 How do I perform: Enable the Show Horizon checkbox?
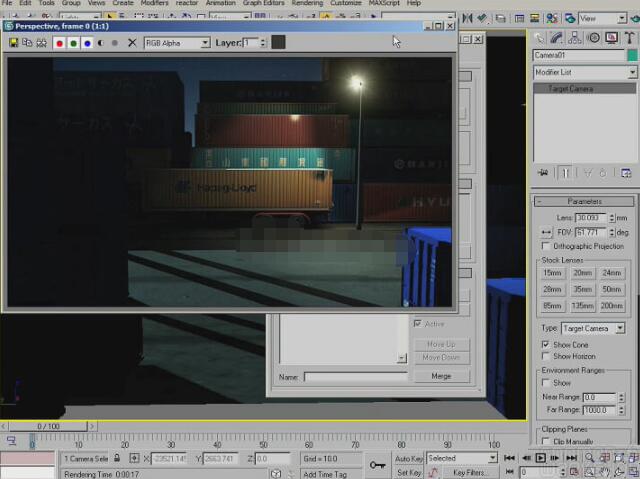click(546, 356)
